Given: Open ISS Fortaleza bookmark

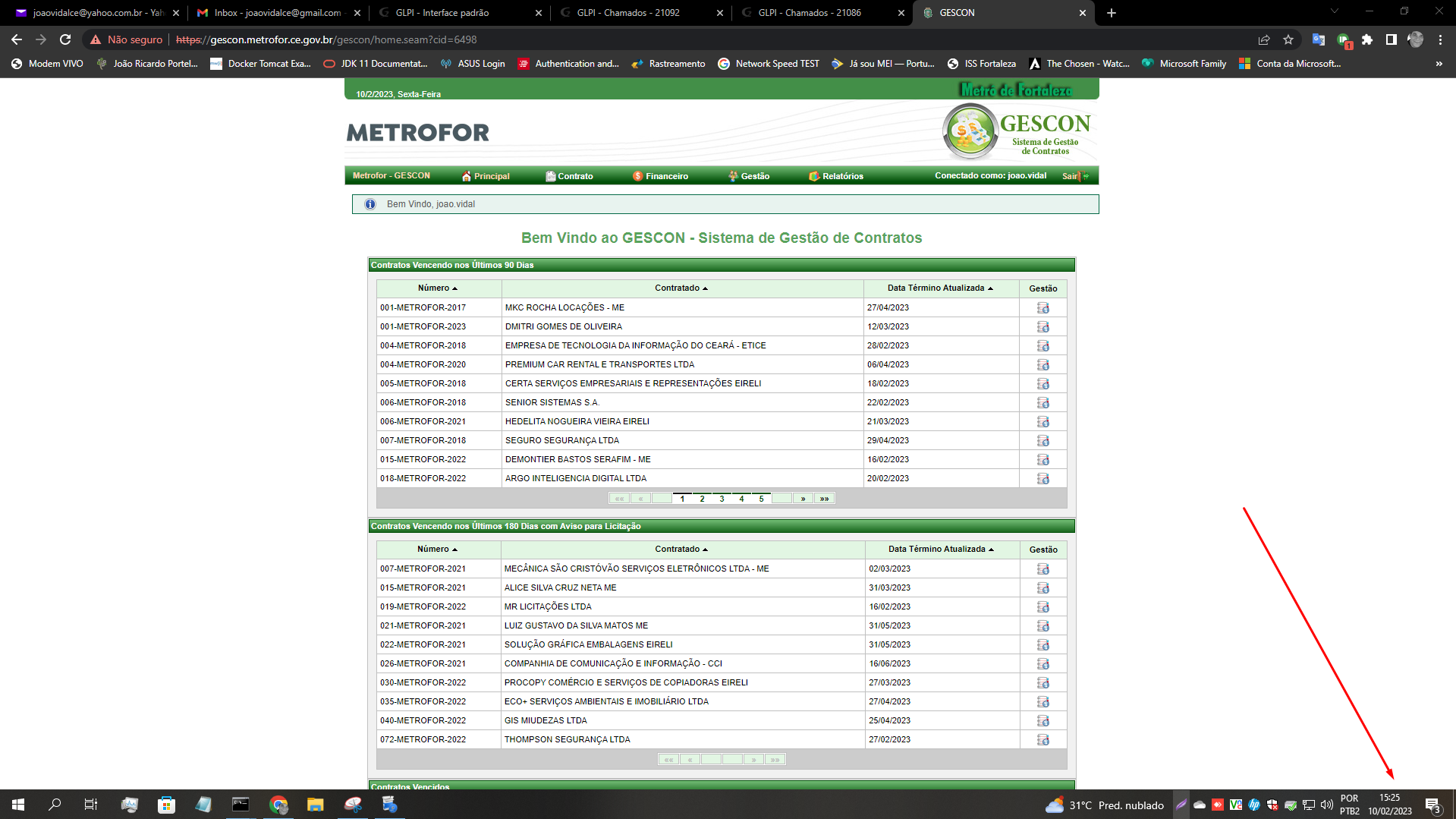Looking at the screenshot, I should (981, 64).
